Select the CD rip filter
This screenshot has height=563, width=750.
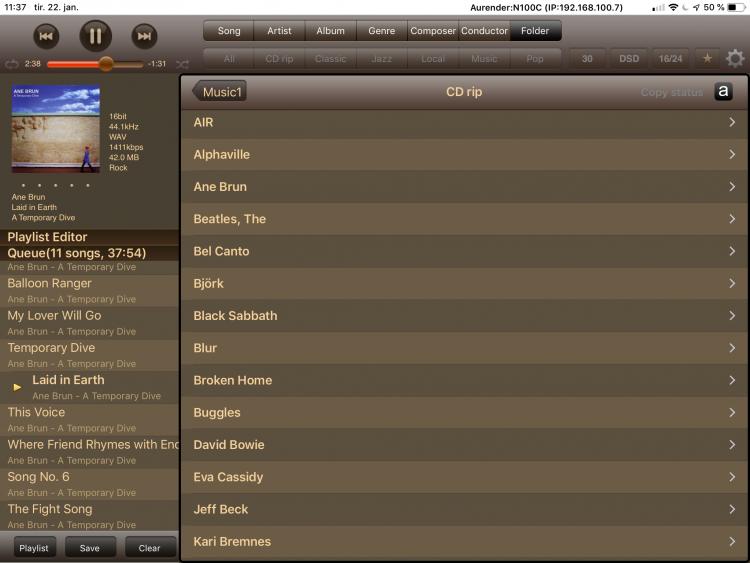pos(279,59)
